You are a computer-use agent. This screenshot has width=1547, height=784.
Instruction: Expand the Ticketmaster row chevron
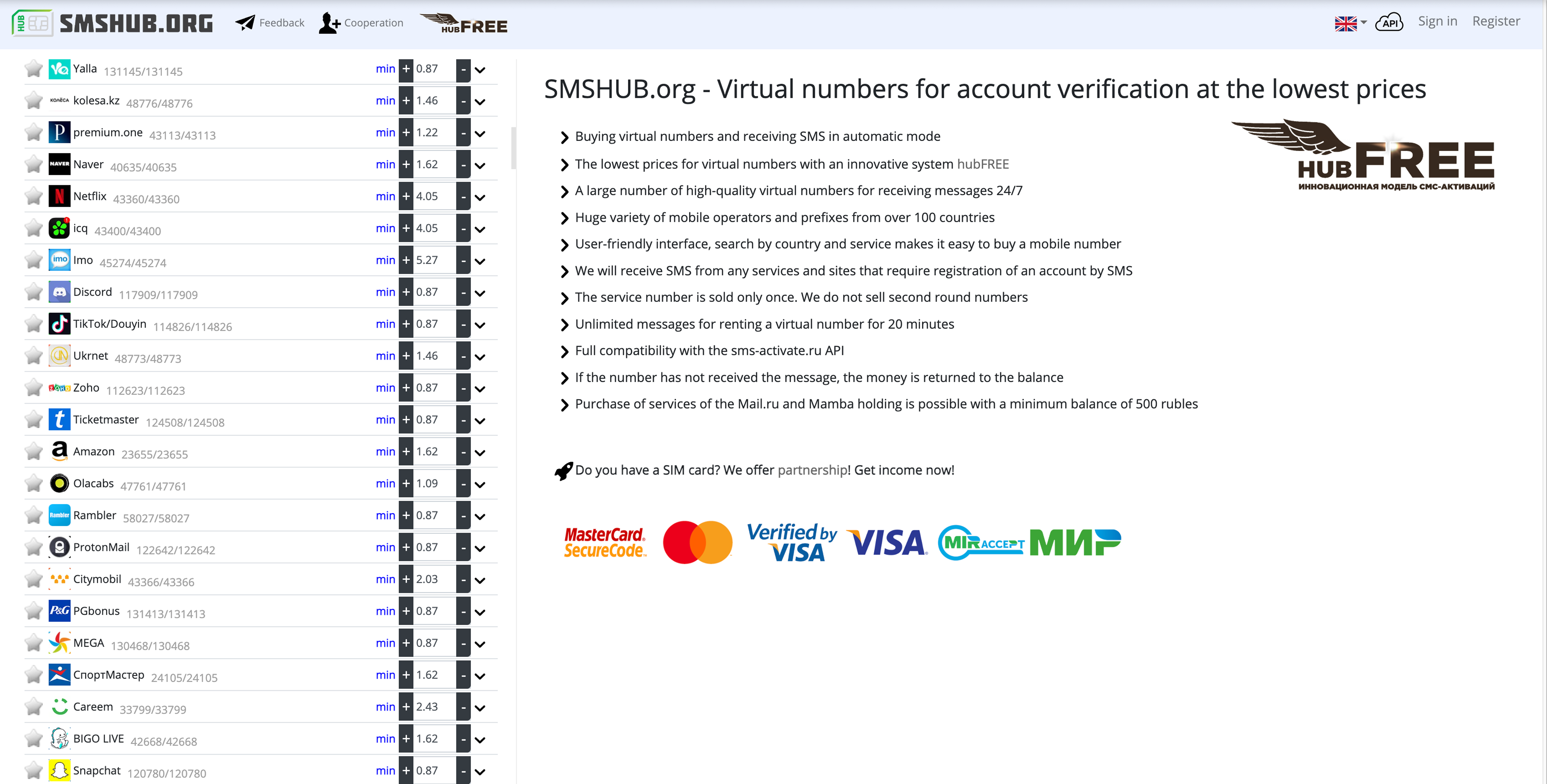(x=480, y=421)
